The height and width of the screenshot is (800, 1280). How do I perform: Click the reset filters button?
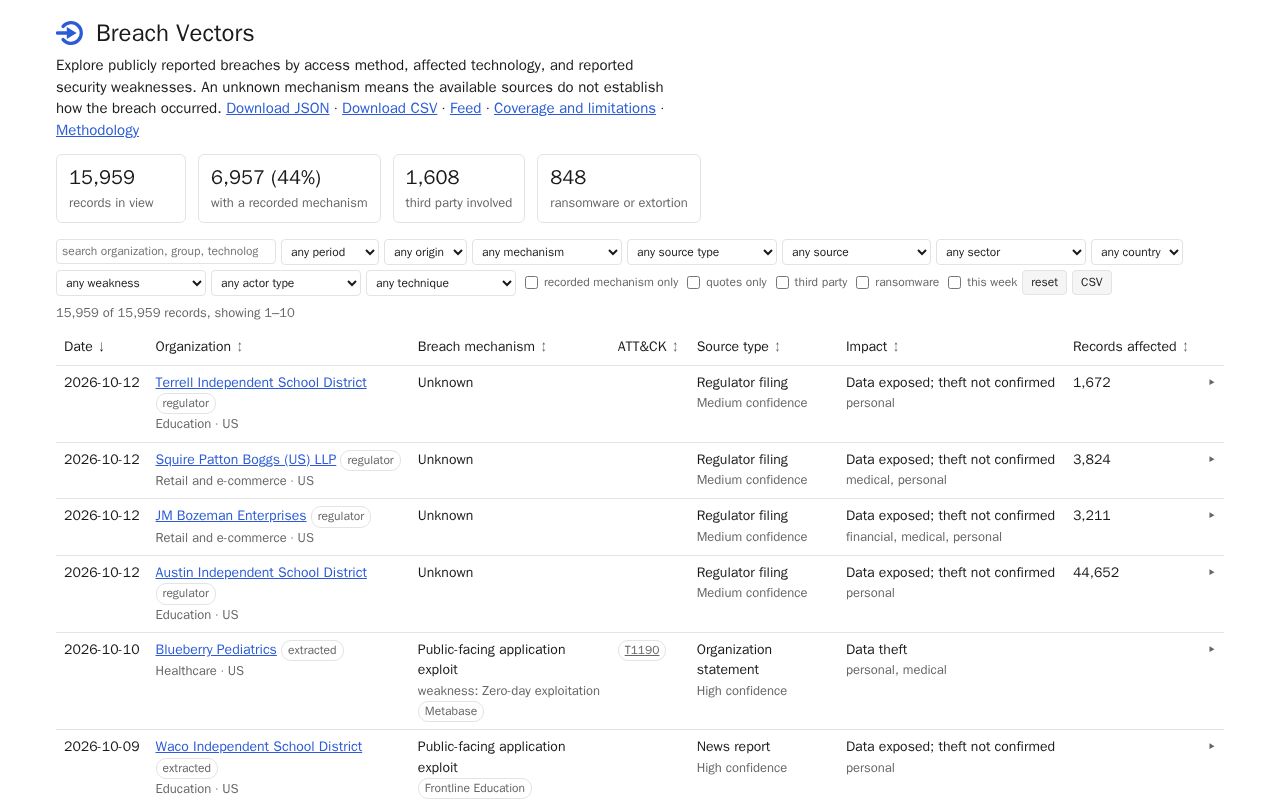[x=1044, y=283]
